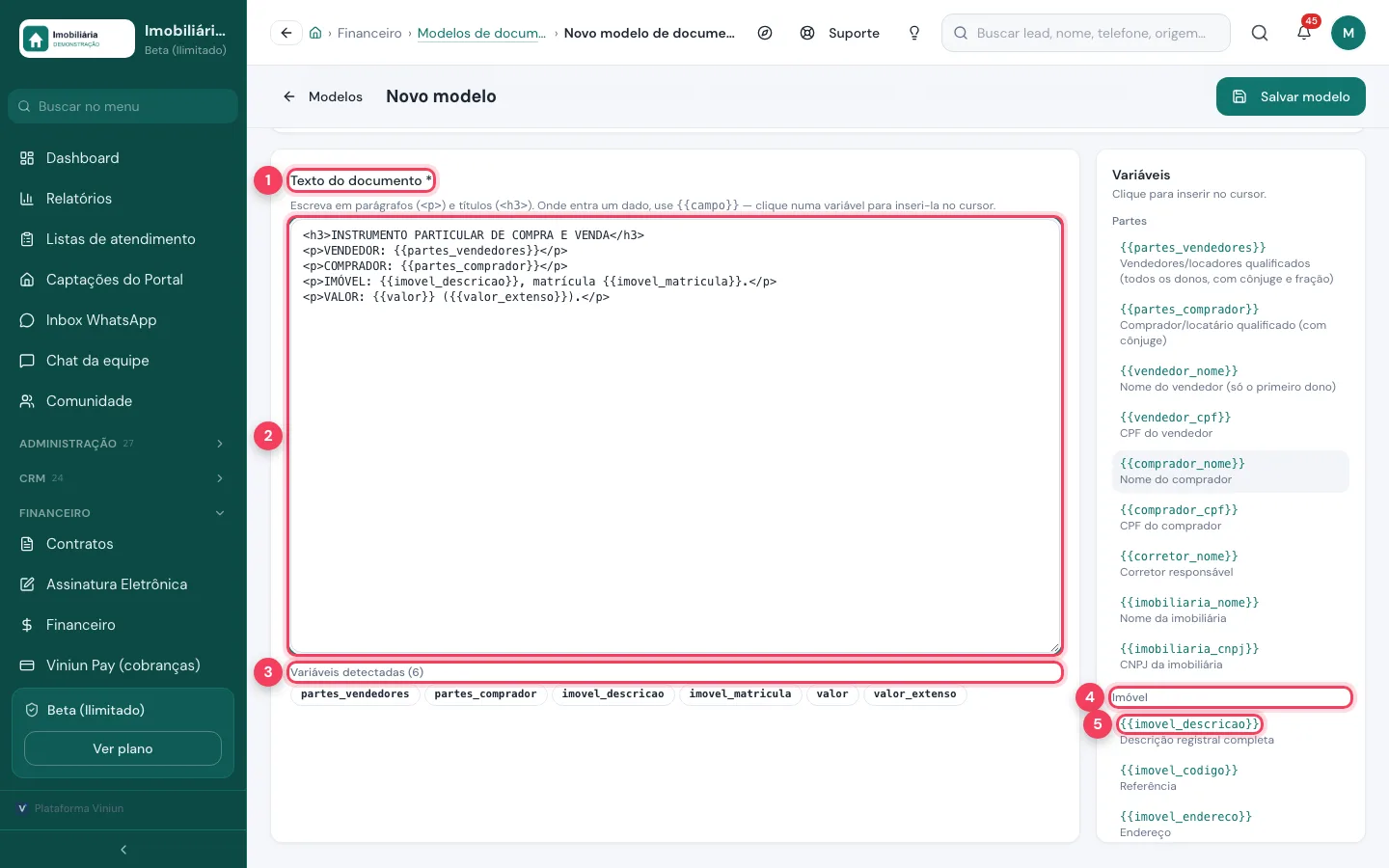Click the lightbulb tips icon
1389x868 pixels.
[914, 33]
